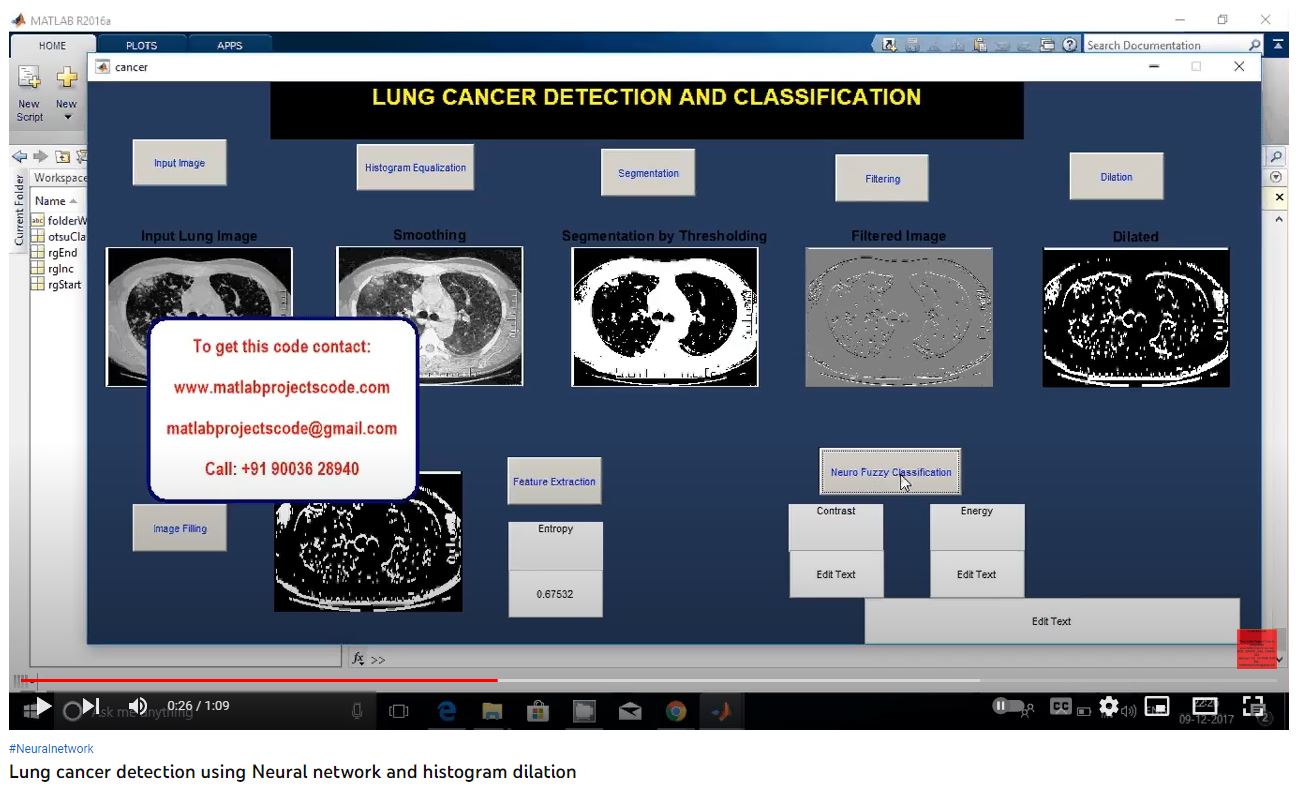Screen dimensions: 1300x788
Task: Select the rgStart variable in Workspace
Action: (x=57, y=285)
